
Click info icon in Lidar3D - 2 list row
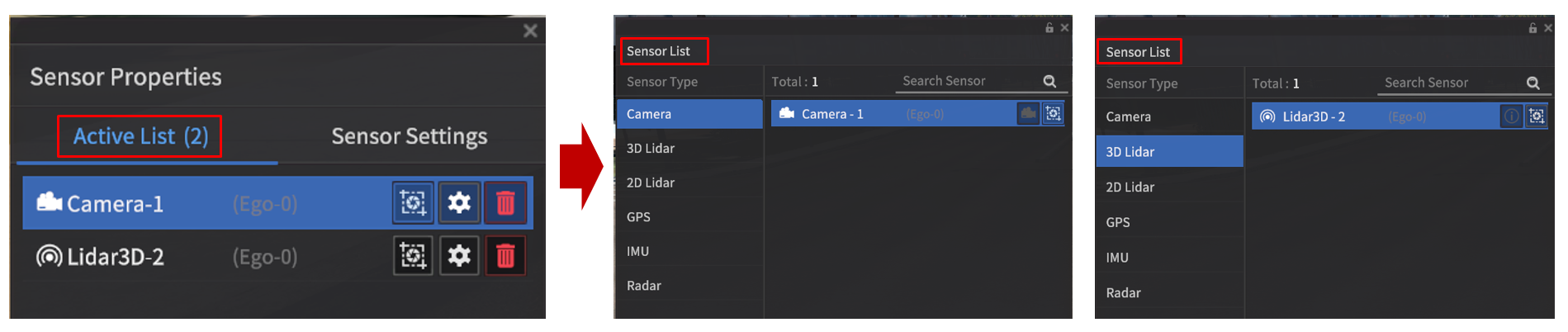1511,116
